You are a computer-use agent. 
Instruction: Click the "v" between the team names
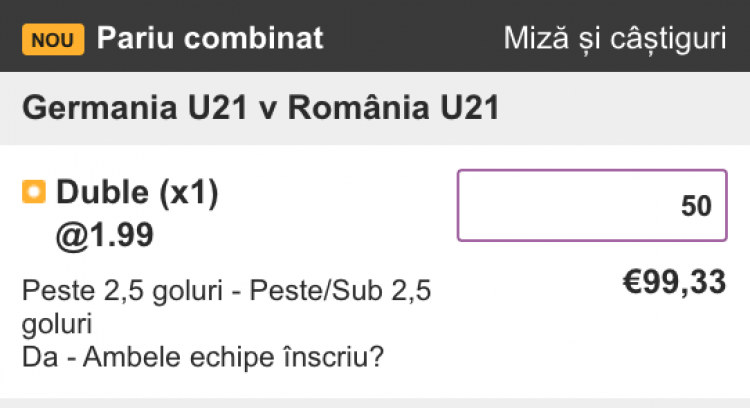[266, 108]
